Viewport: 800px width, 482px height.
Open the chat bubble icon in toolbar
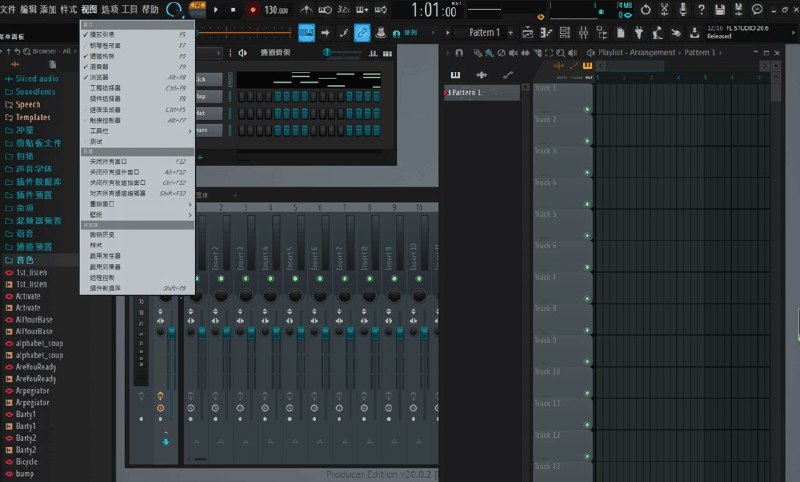[757, 9]
